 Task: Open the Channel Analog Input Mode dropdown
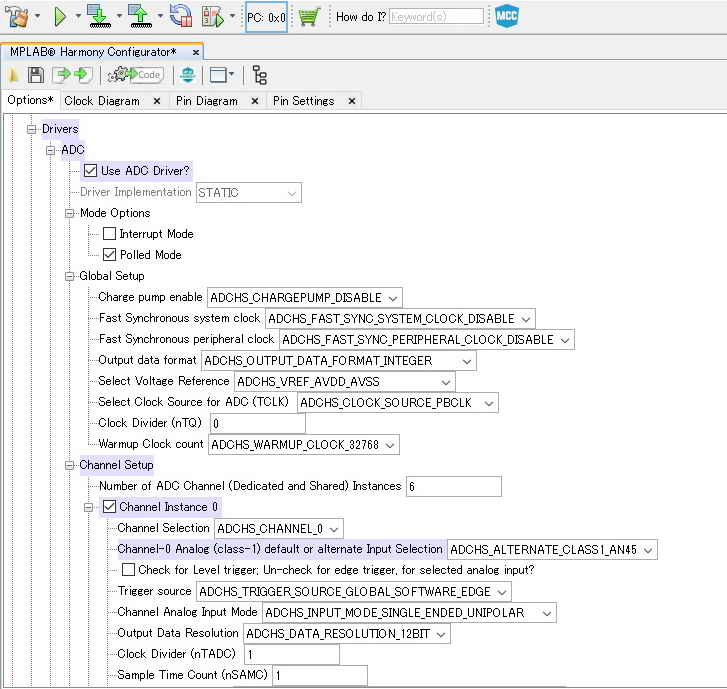(409, 612)
